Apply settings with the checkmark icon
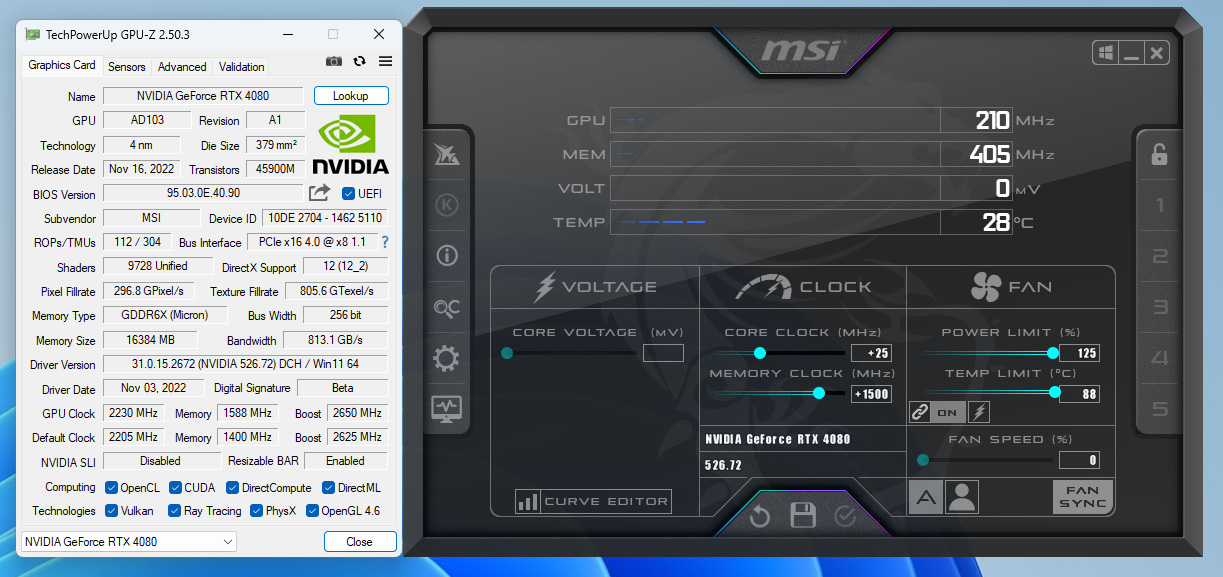The image size is (1223, 577). tap(845, 516)
